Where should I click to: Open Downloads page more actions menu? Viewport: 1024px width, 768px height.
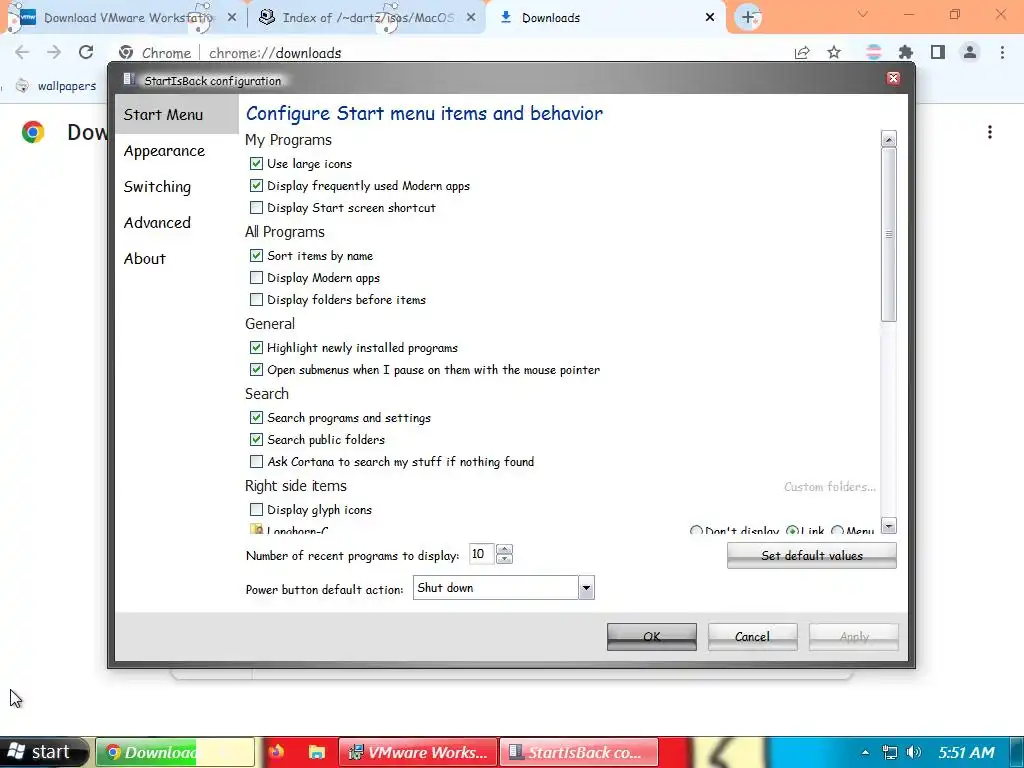click(x=990, y=132)
